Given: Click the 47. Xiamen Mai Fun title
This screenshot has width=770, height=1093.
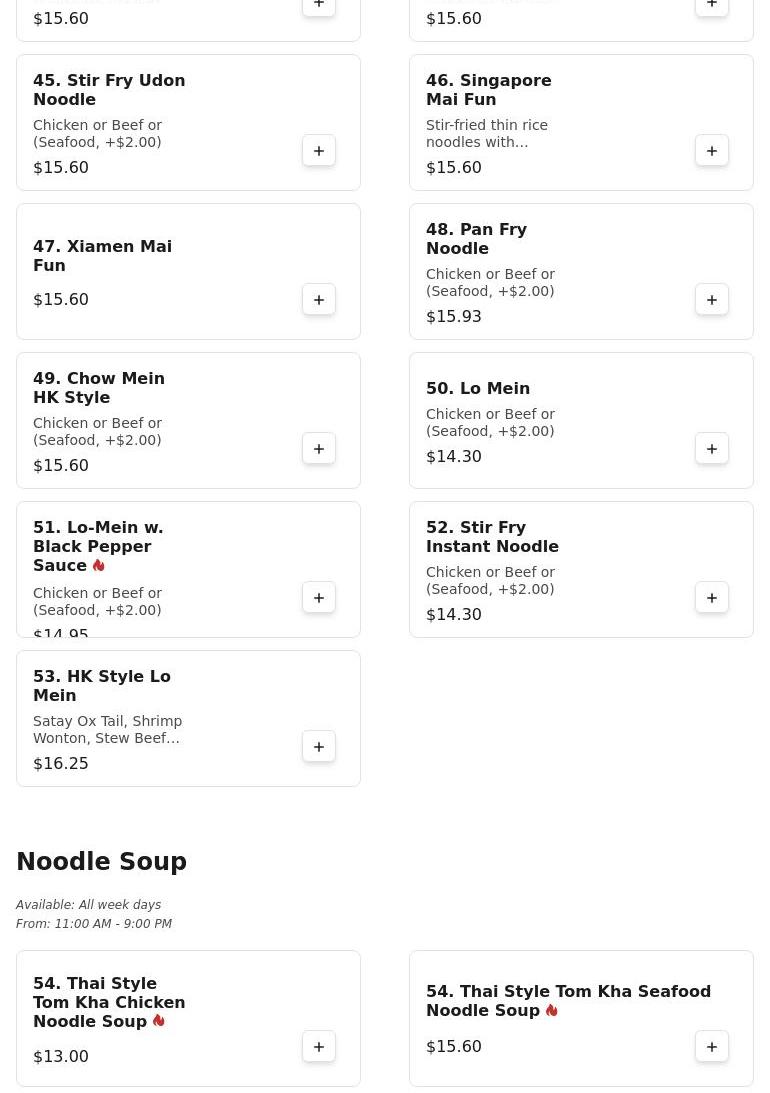Looking at the screenshot, I should (x=102, y=256).
